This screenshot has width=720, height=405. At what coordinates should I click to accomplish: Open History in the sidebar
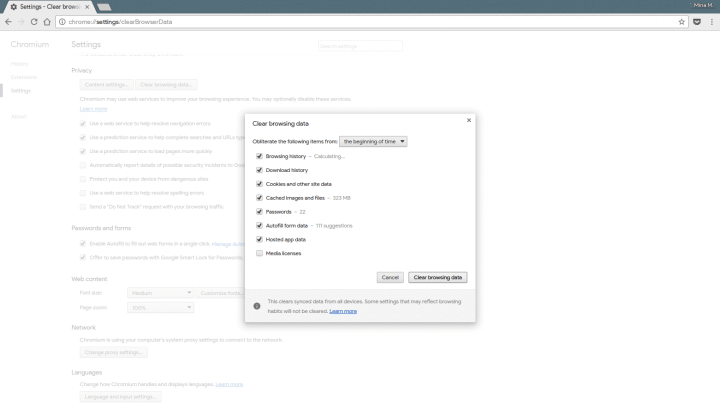19,64
